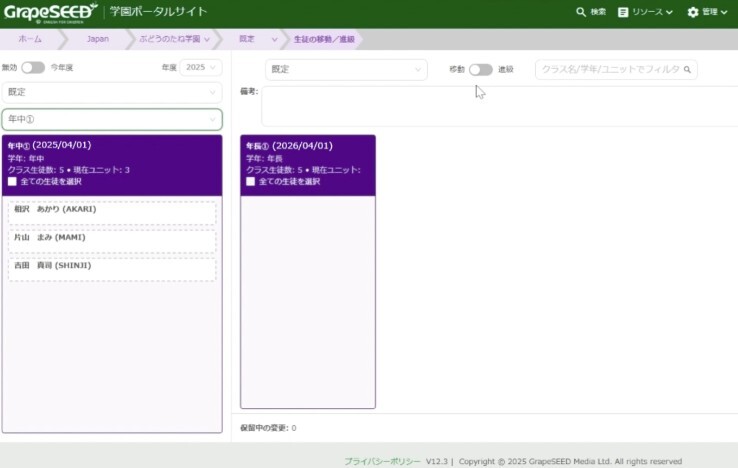Open the プライバシーポリシー link

point(382,461)
